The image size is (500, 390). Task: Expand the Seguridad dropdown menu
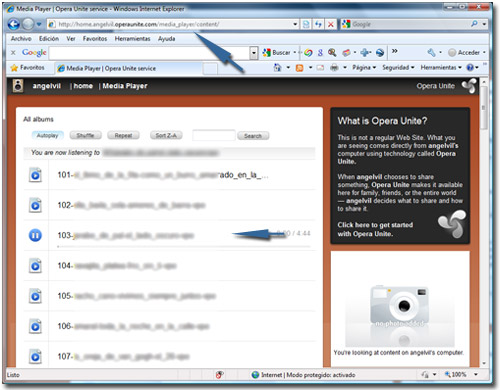pos(398,68)
